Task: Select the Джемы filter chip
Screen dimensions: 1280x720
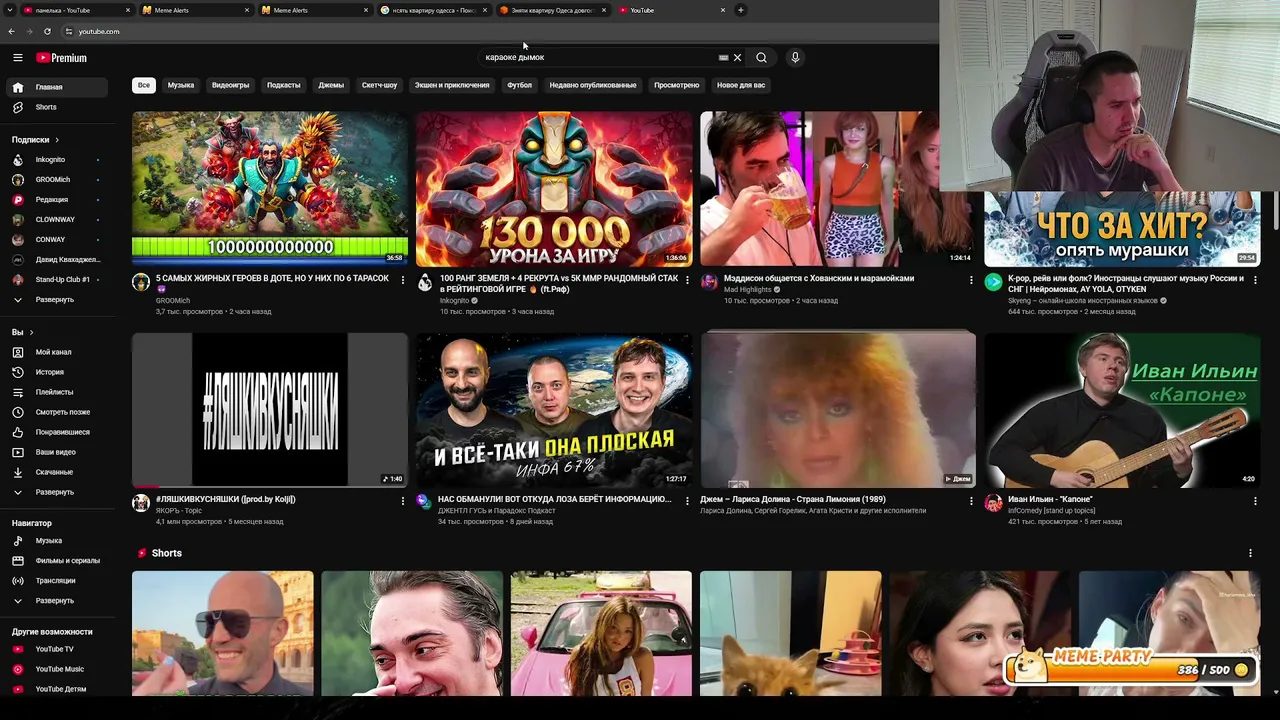Action: pyautogui.click(x=331, y=85)
